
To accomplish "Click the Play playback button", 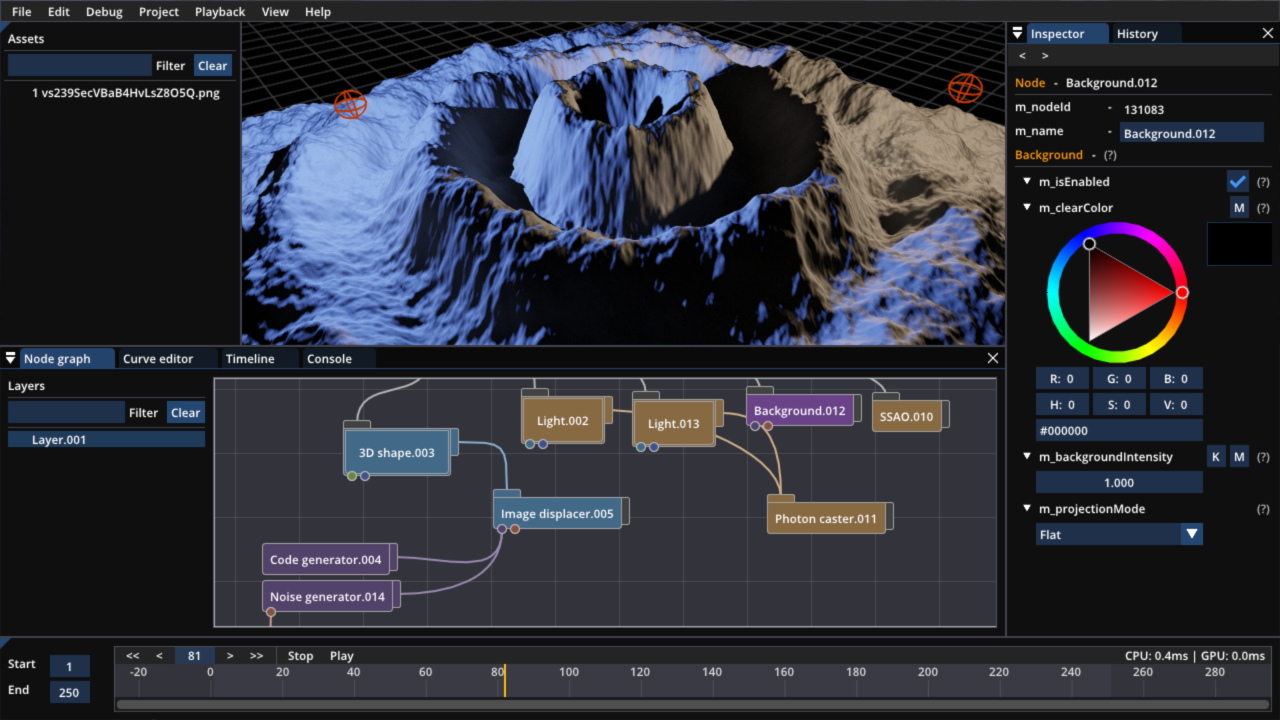I will point(342,656).
